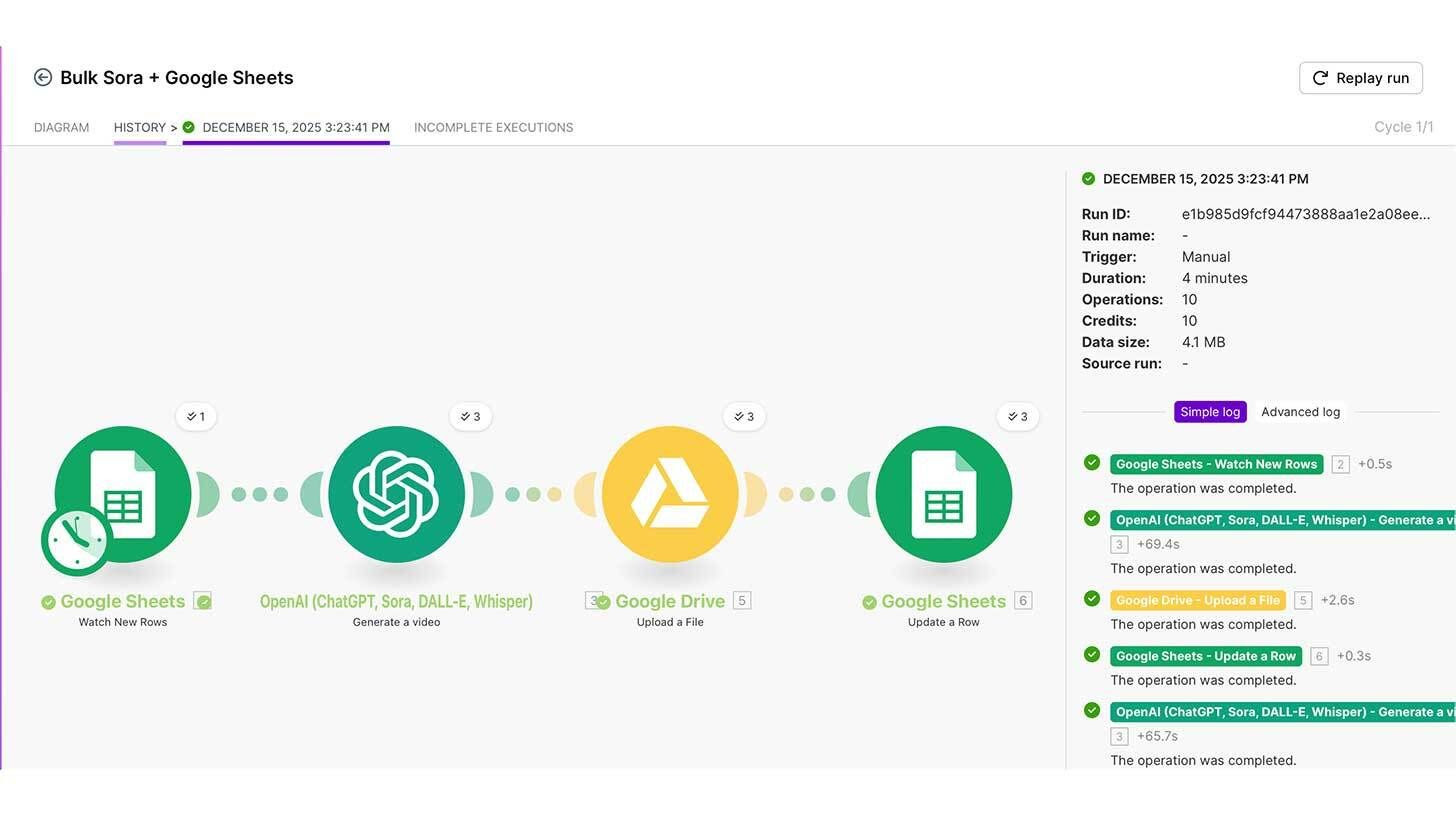1456x816 pixels.
Task: Expand the Google Sheets - Update a Row log entry
Action: (x=1205, y=656)
